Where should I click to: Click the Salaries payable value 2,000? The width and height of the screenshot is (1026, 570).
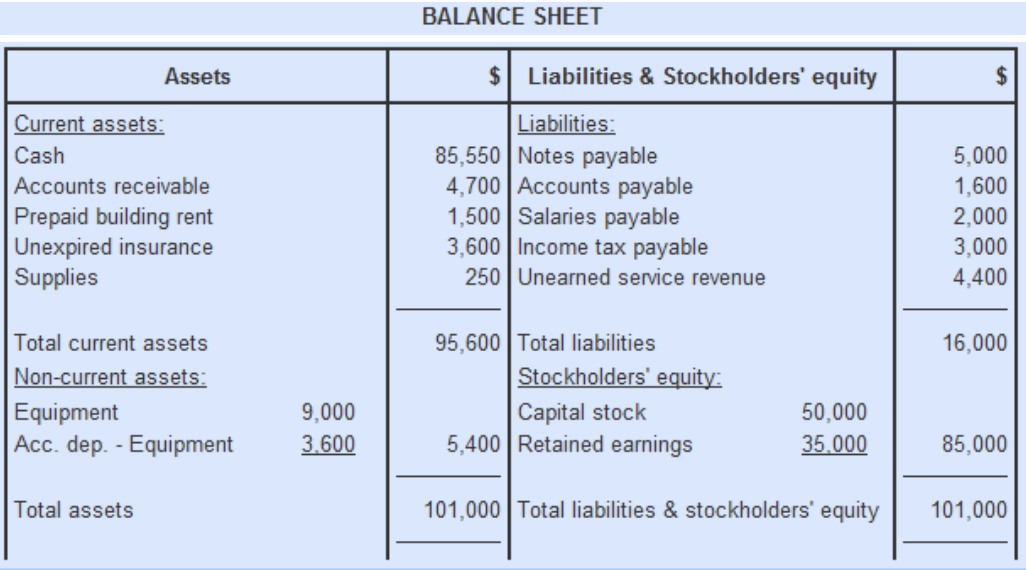980,217
